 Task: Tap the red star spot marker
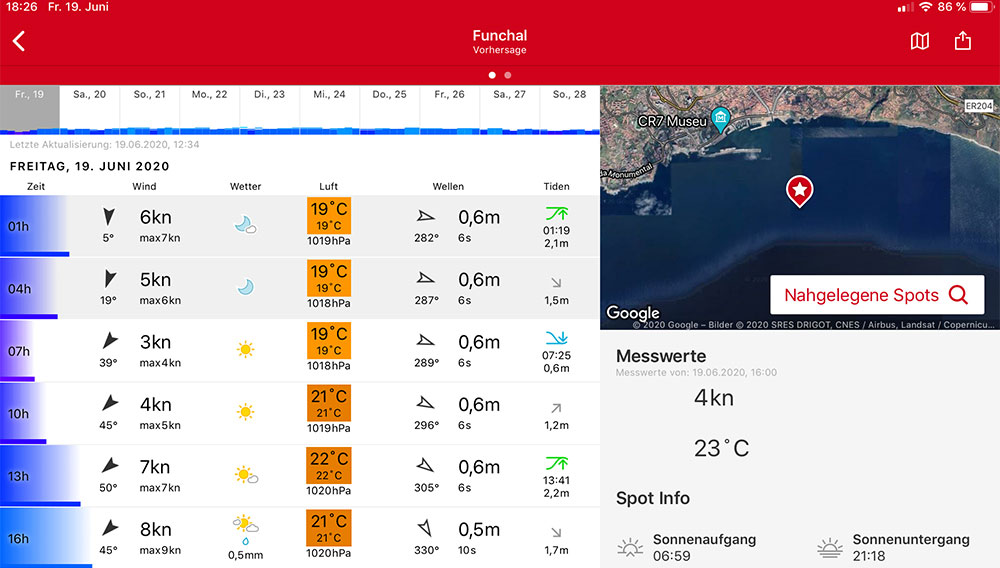click(799, 190)
